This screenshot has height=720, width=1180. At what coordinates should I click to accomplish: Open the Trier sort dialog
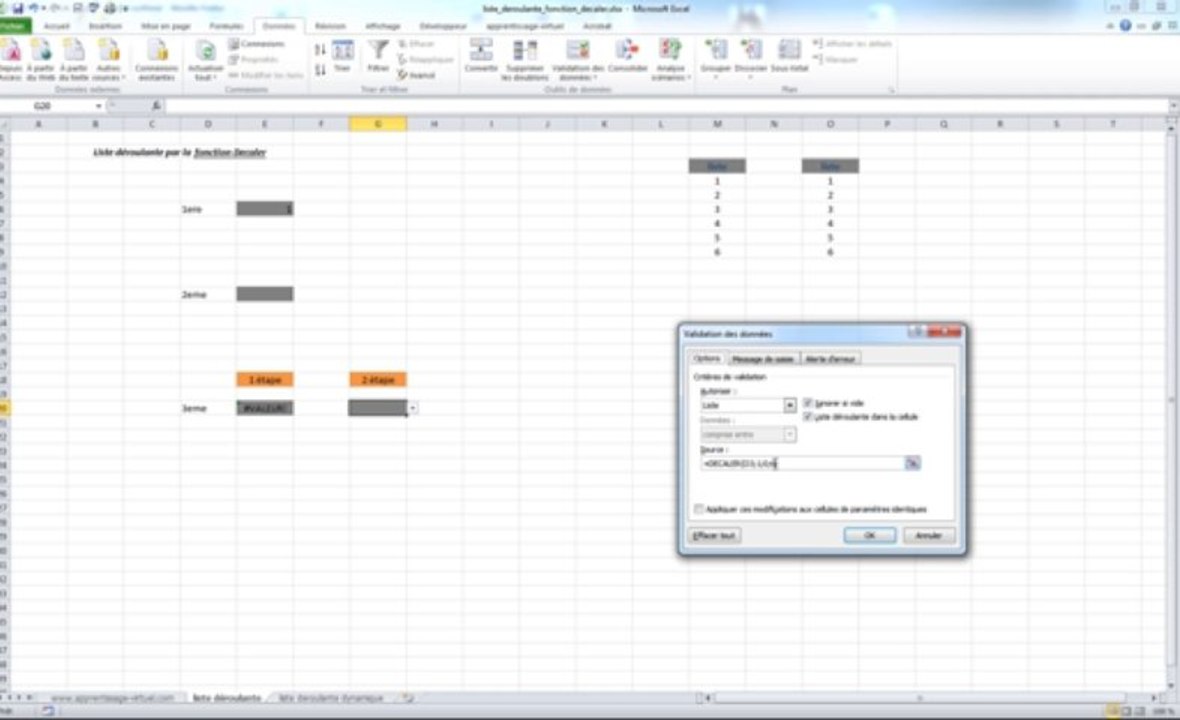[342, 56]
